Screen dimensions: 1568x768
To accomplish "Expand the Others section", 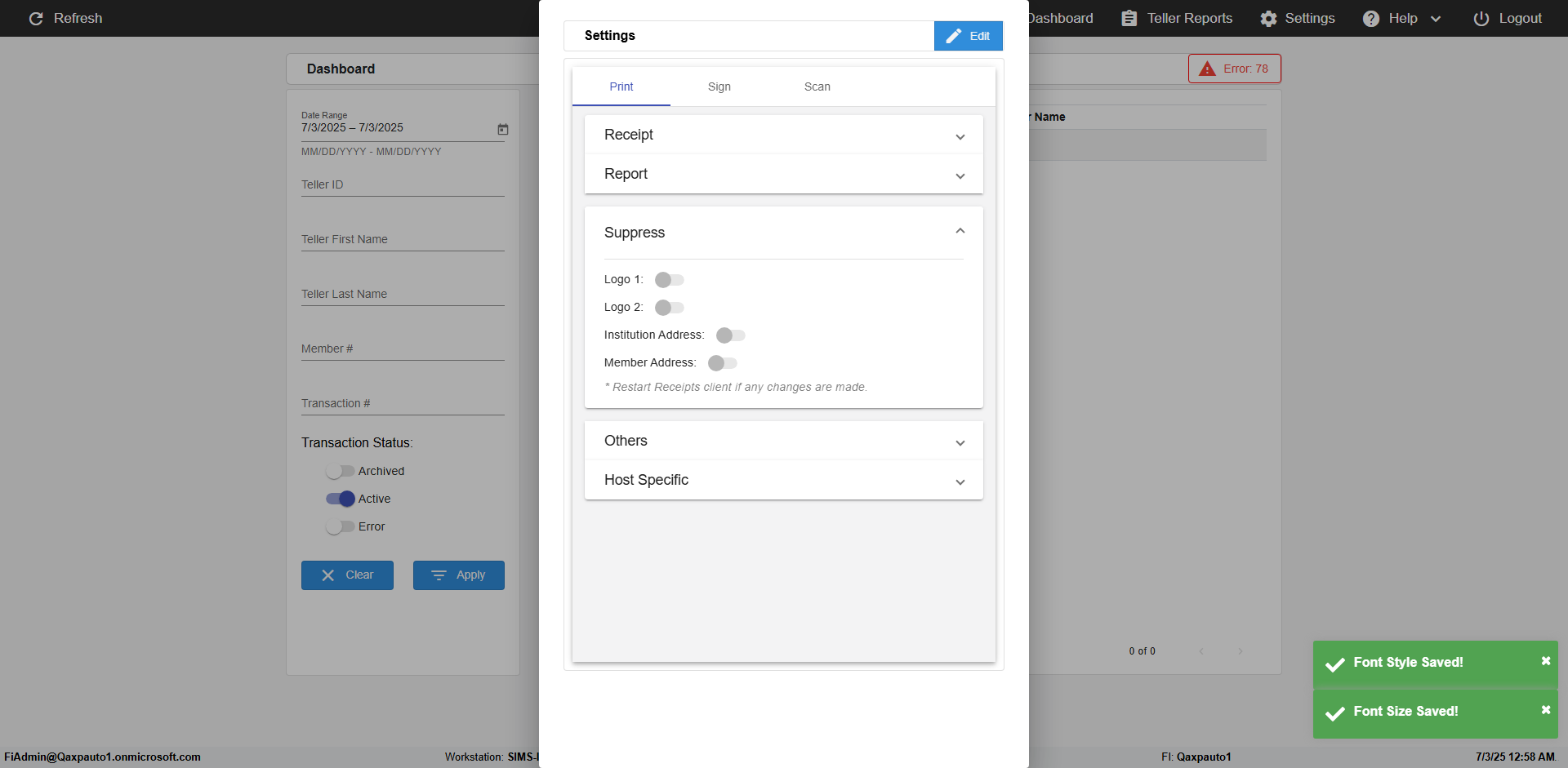I will (784, 441).
